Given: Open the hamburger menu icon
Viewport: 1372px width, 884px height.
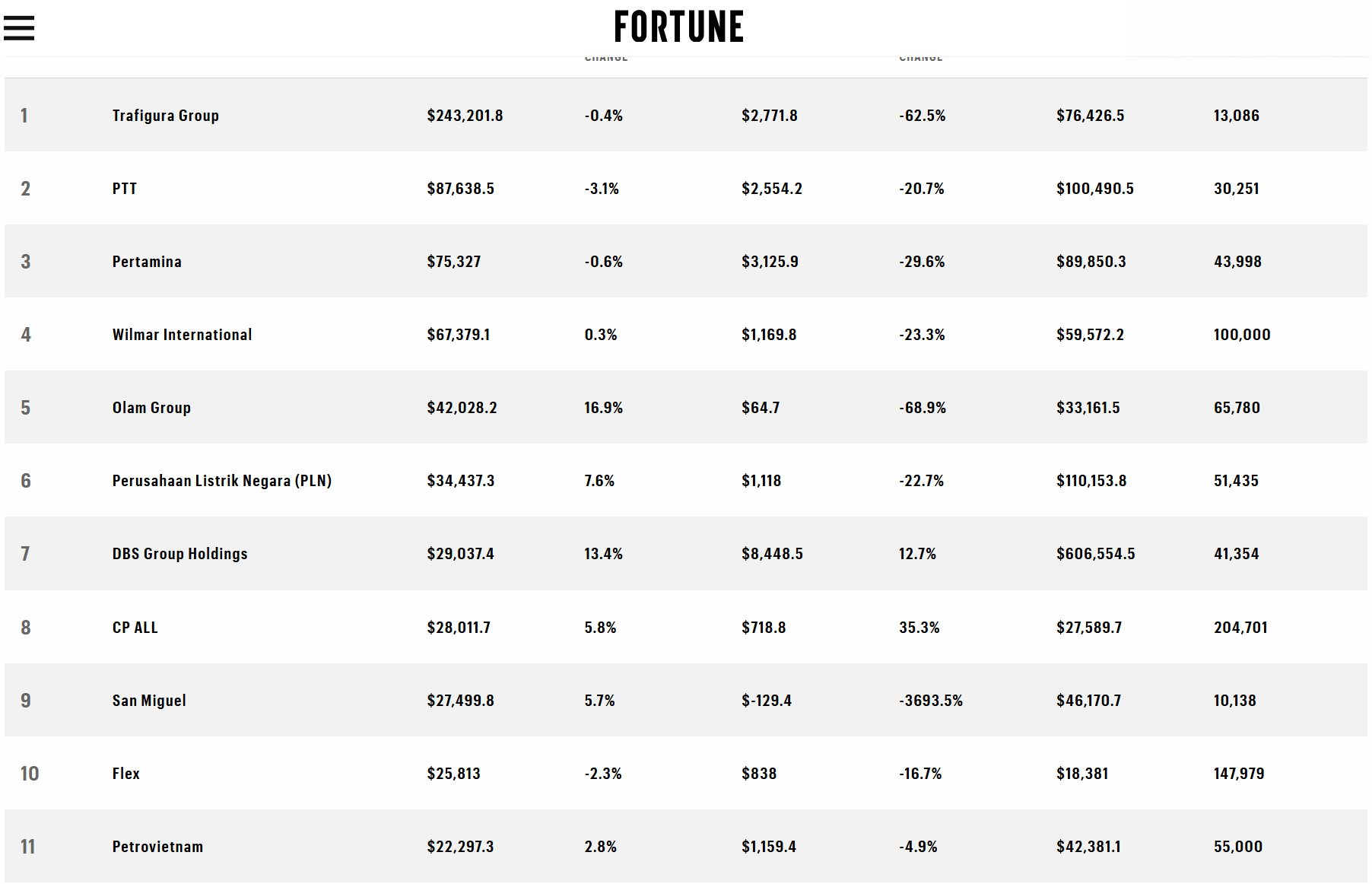Looking at the screenshot, I should pos(19,28).
